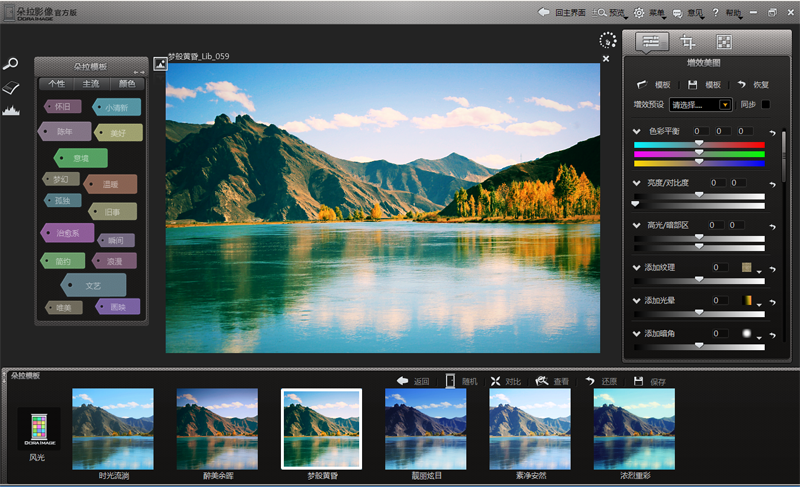800x487 pixels.
Task: Click the eraser-shaped icon in left sidebar
Action: [x=11, y=88]
